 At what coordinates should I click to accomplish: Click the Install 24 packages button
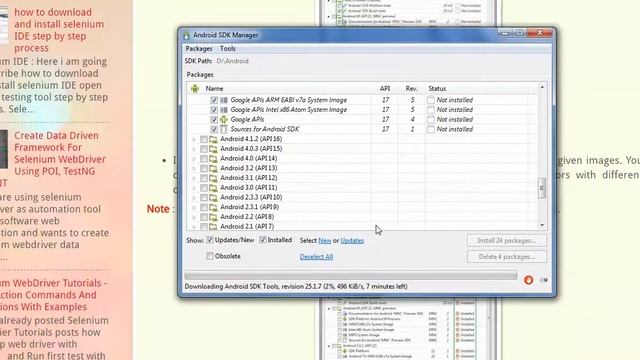tap(507, 240)
